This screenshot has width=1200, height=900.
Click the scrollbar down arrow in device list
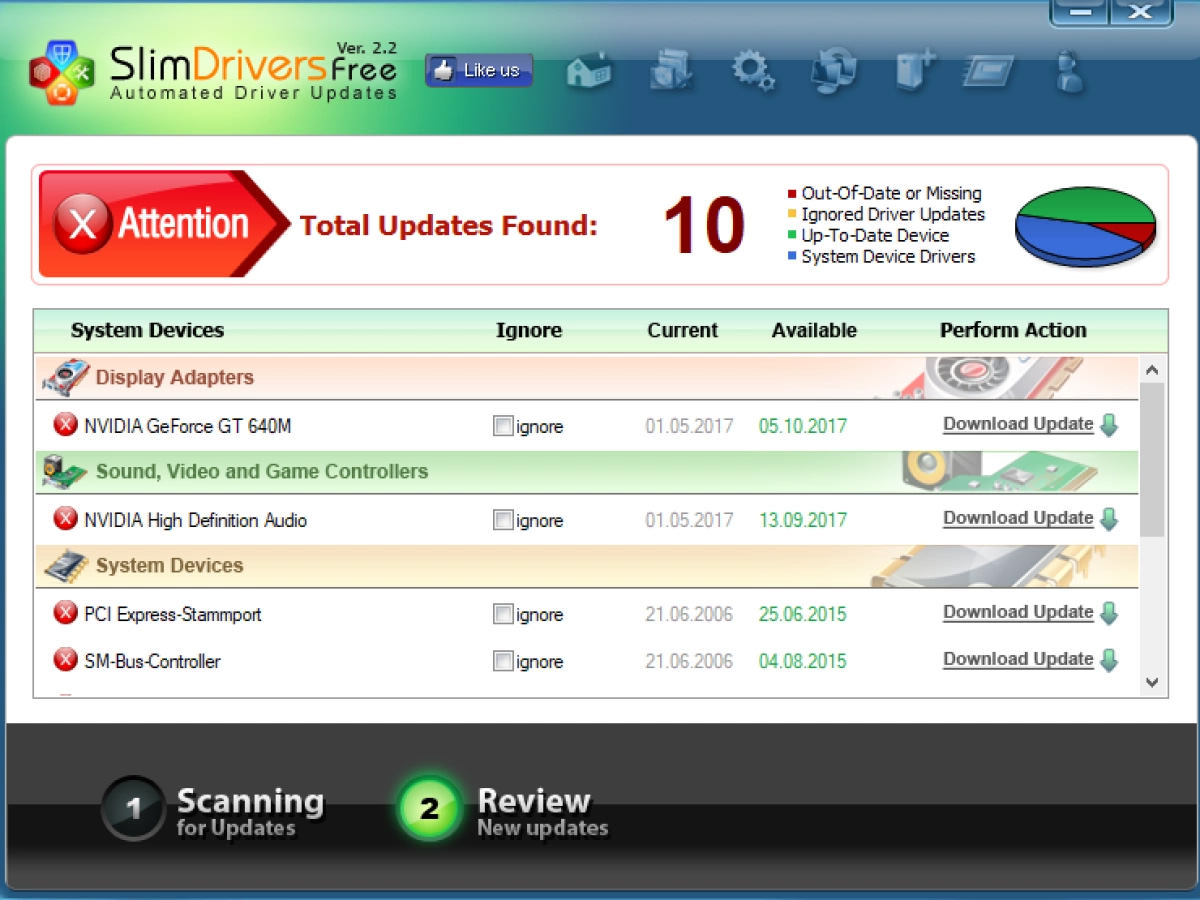pyautogui.click(x=1152, y=682)
